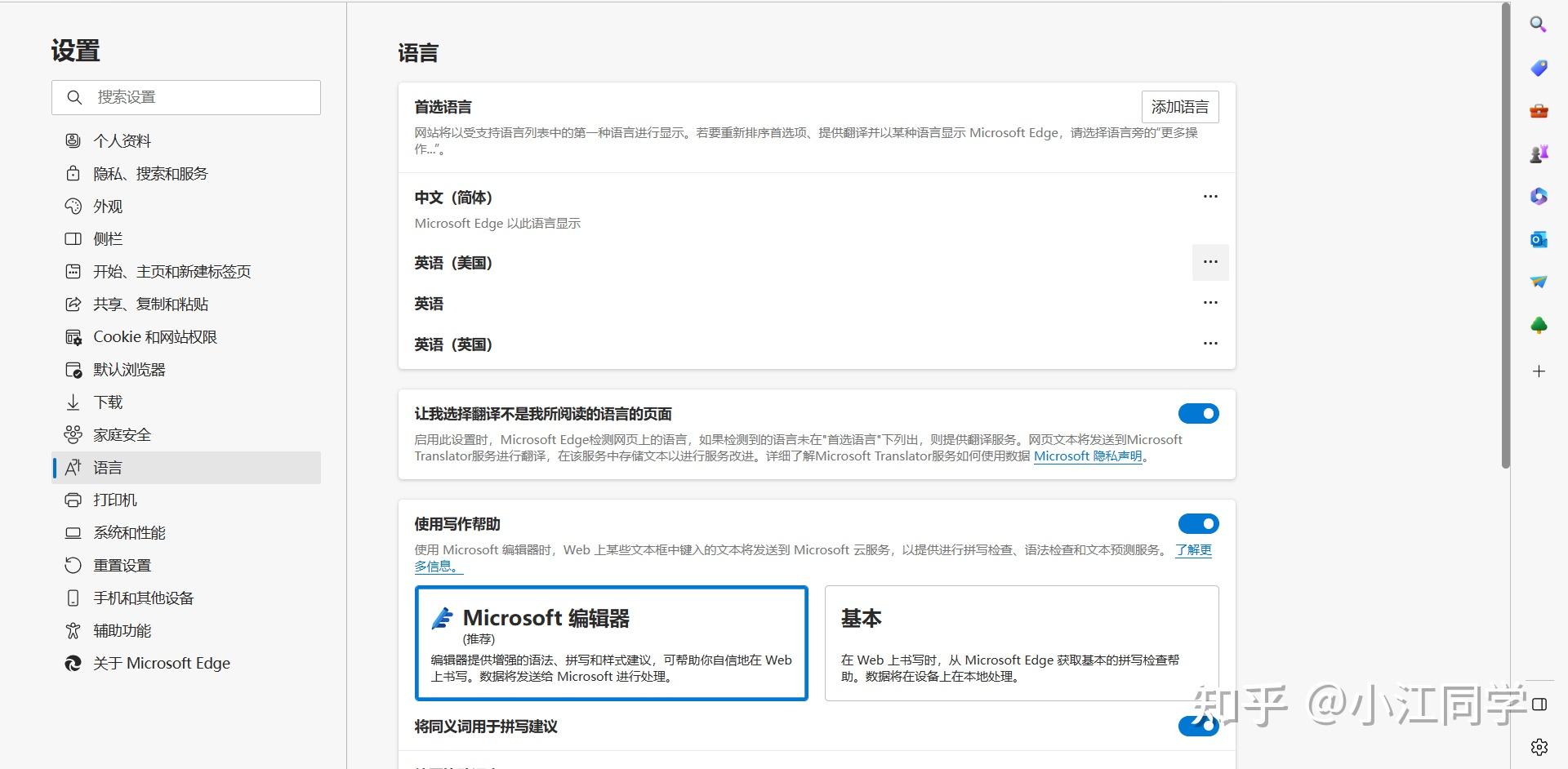1568x769 pixels.
Task: Click the printer icon beside 打印机
Action: tap(73, 500)
